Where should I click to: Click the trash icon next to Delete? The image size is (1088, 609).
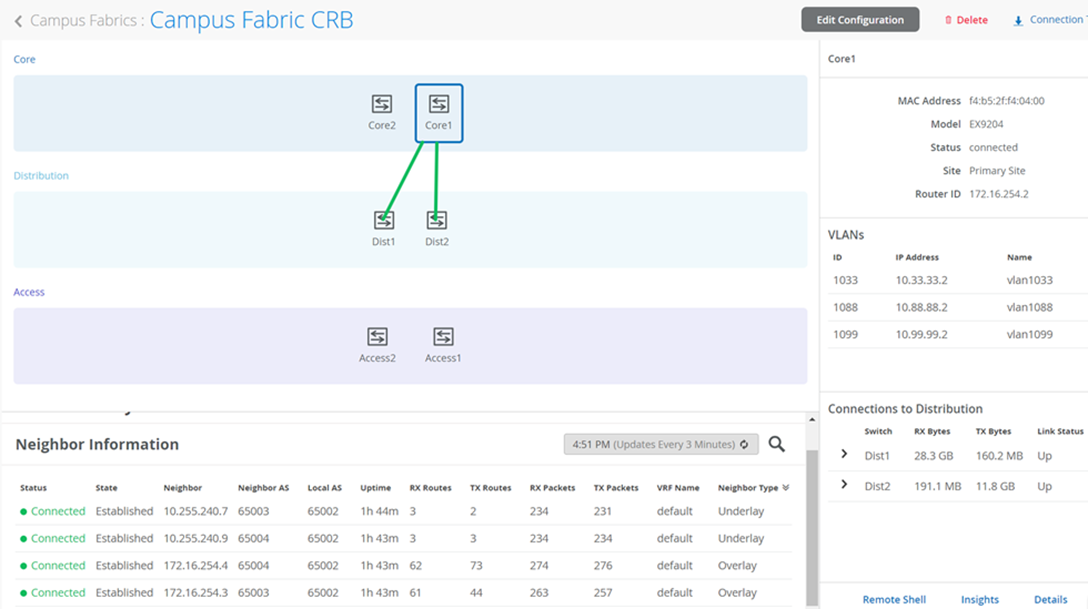[x=948, y=20]
